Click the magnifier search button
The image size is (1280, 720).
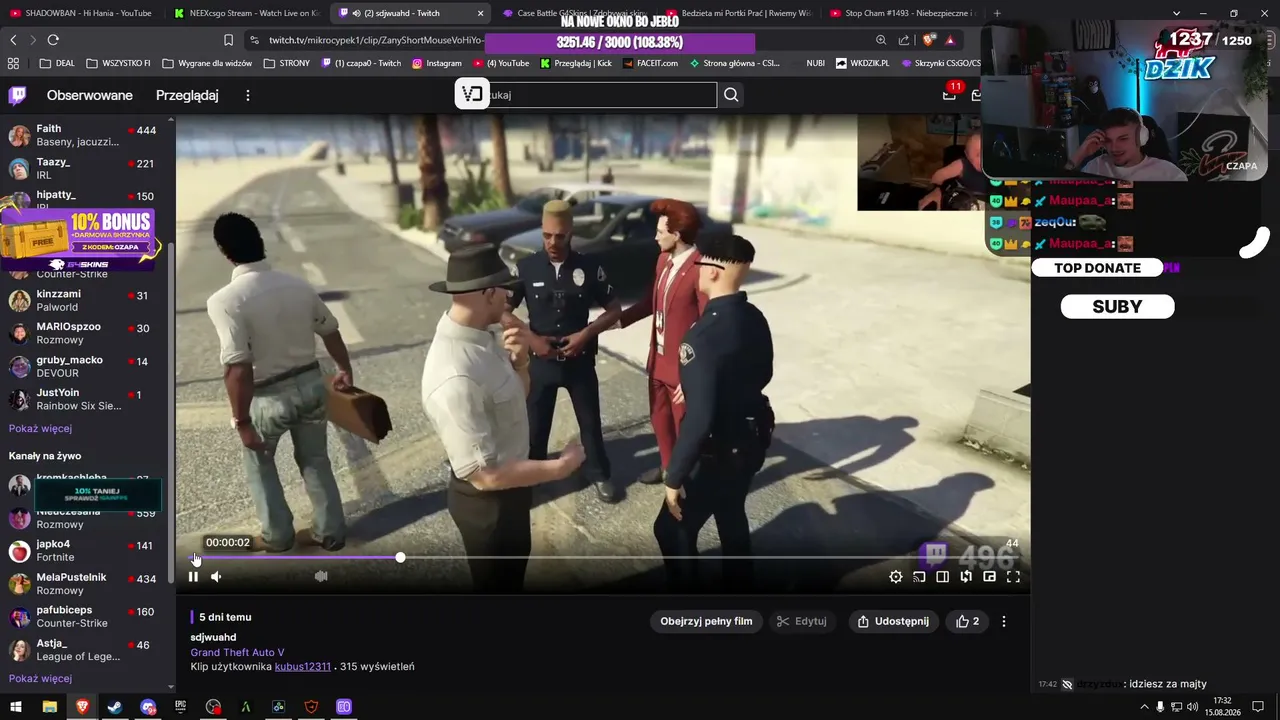tap(731, 95)
